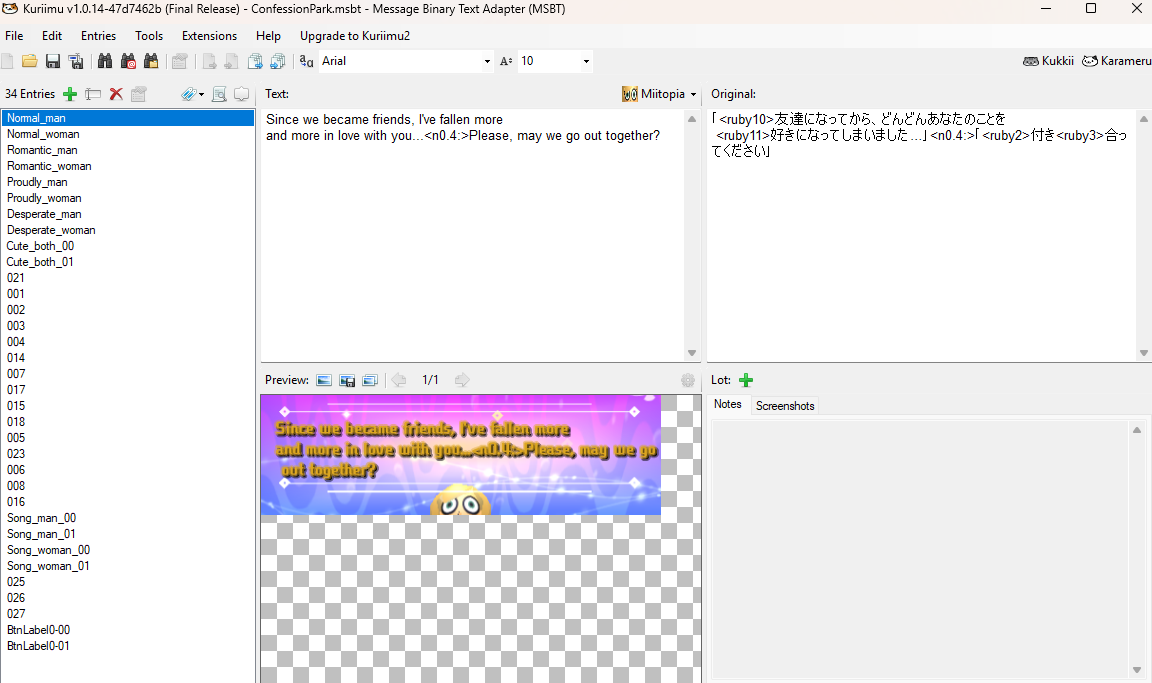This screenshot has width=1152, height=683.
Task: Click the Original box scrollbar up arrow
Action: tap(1144, 118)
